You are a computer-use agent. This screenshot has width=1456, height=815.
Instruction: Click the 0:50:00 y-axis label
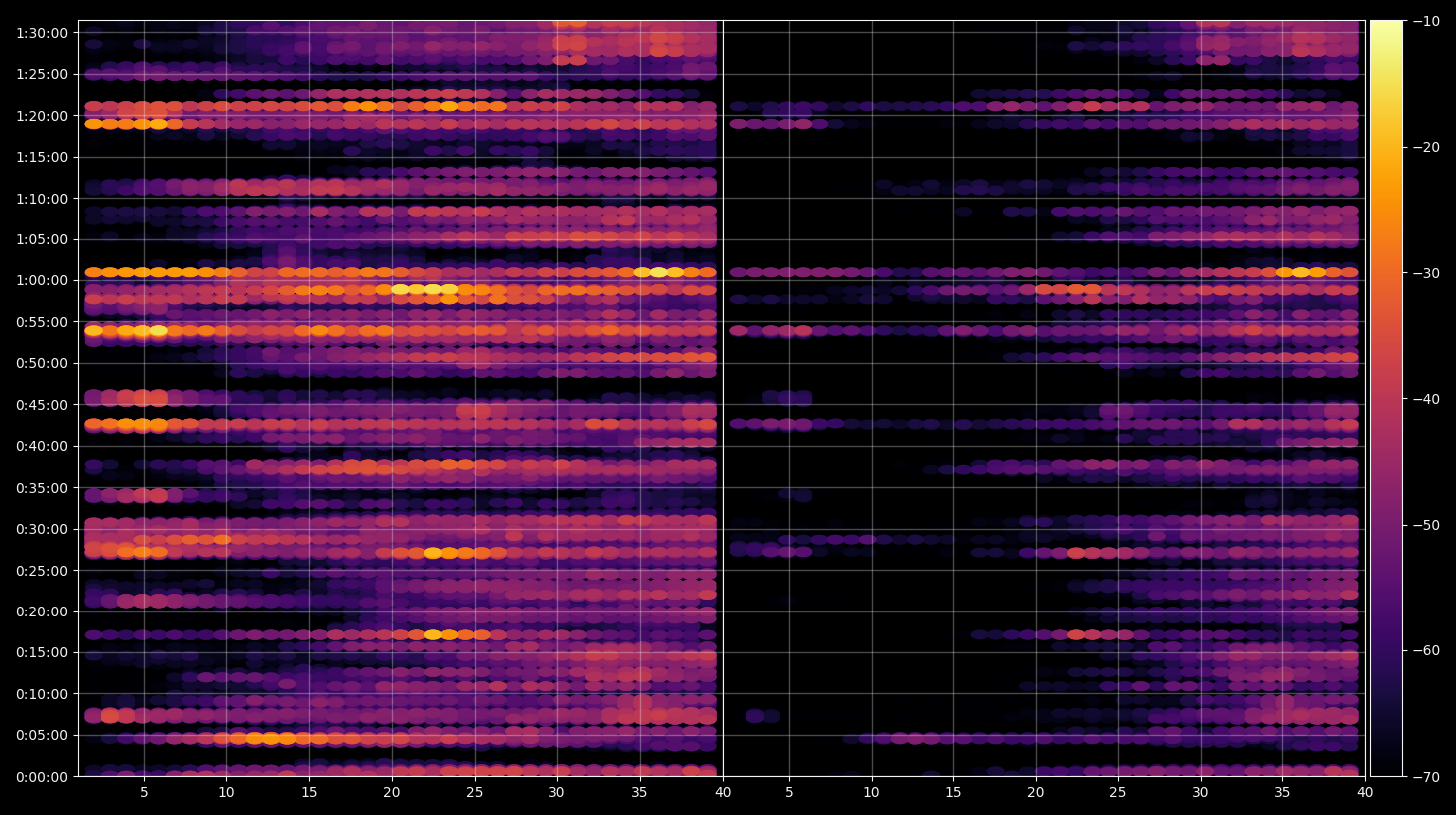[x=42, y=363]
